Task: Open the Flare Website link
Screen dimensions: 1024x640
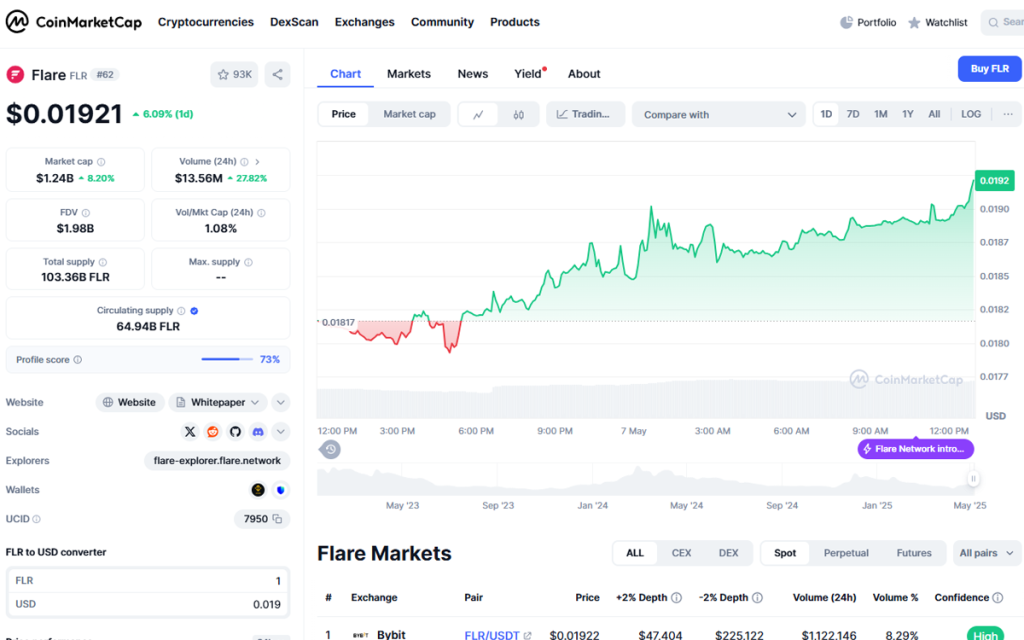Action: coord(129,402)
